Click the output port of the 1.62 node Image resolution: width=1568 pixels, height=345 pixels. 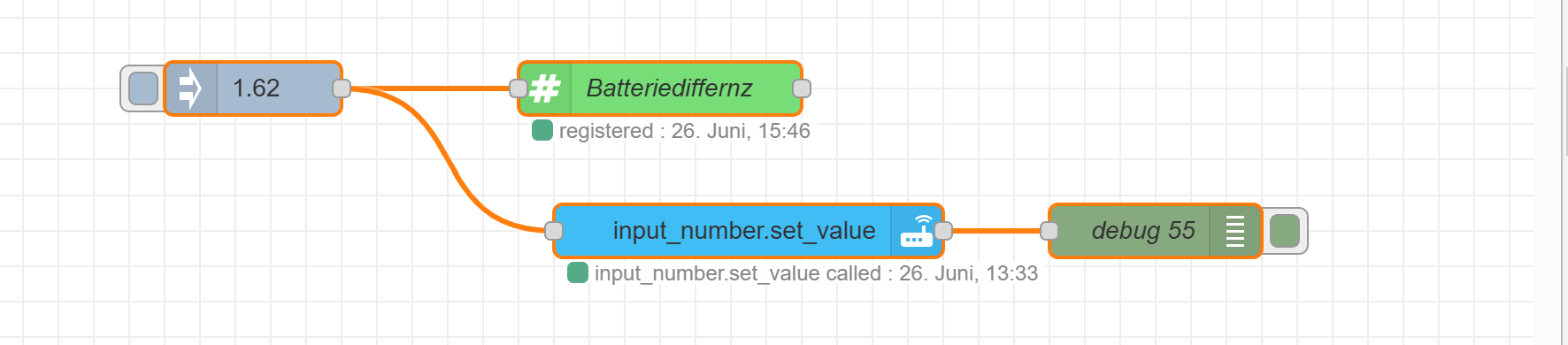tap(342, 88)
